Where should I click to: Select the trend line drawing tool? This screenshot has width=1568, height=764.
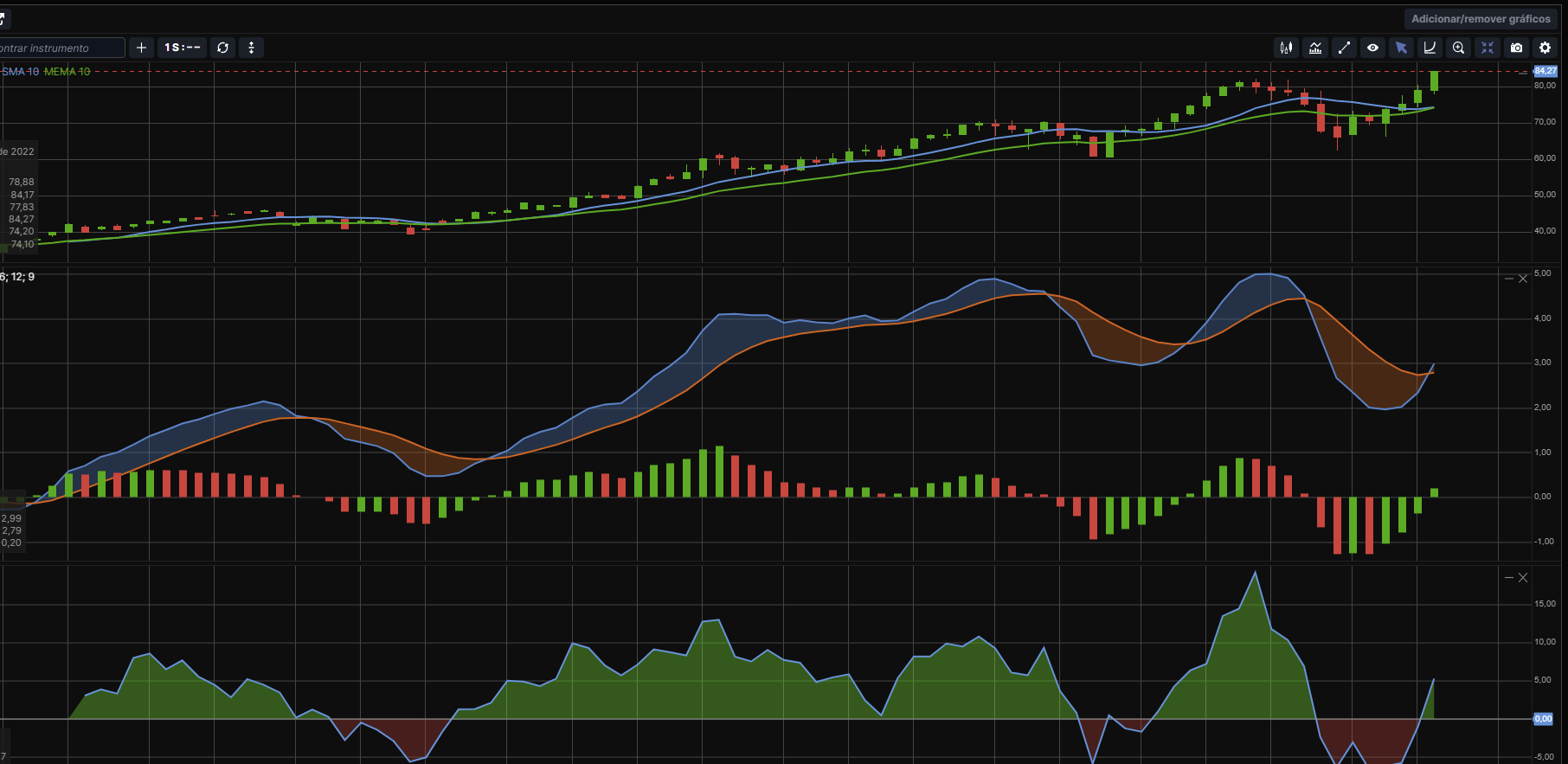click(x=1344, y=48)
